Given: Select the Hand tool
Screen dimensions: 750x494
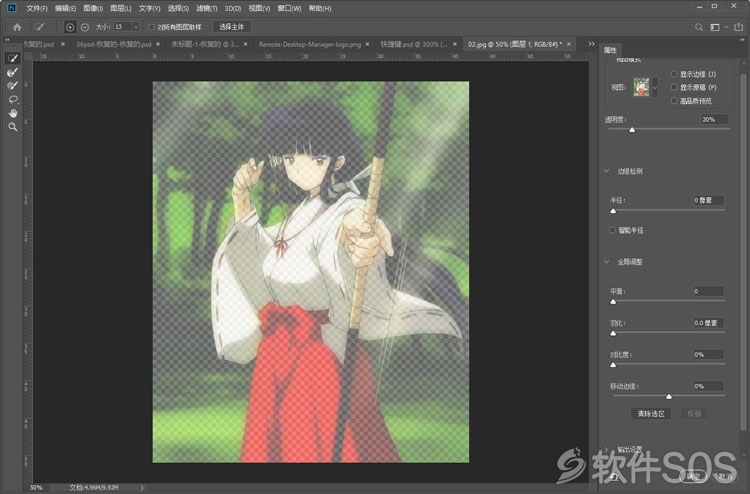Looking at the screenshot, I should (x=13, y=113).
